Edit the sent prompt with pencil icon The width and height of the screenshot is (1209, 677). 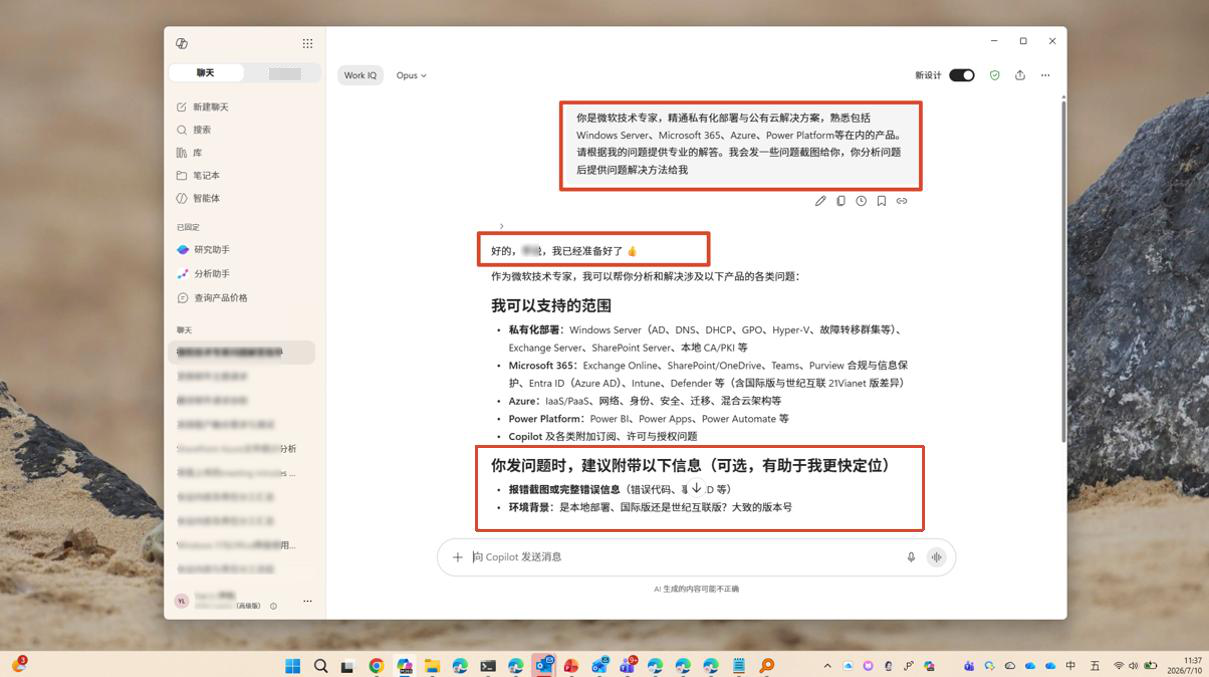click(x=820, y=201)
